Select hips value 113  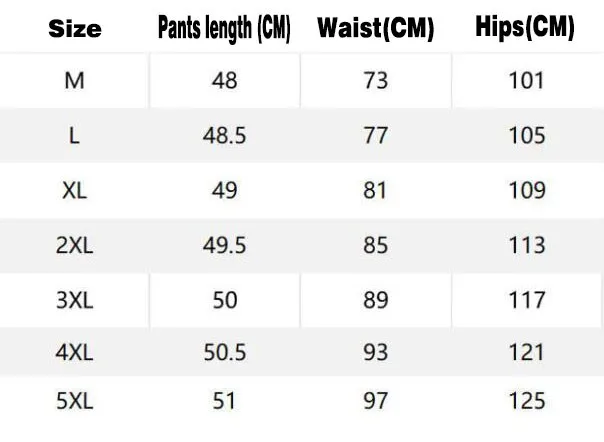click(526, 245)
